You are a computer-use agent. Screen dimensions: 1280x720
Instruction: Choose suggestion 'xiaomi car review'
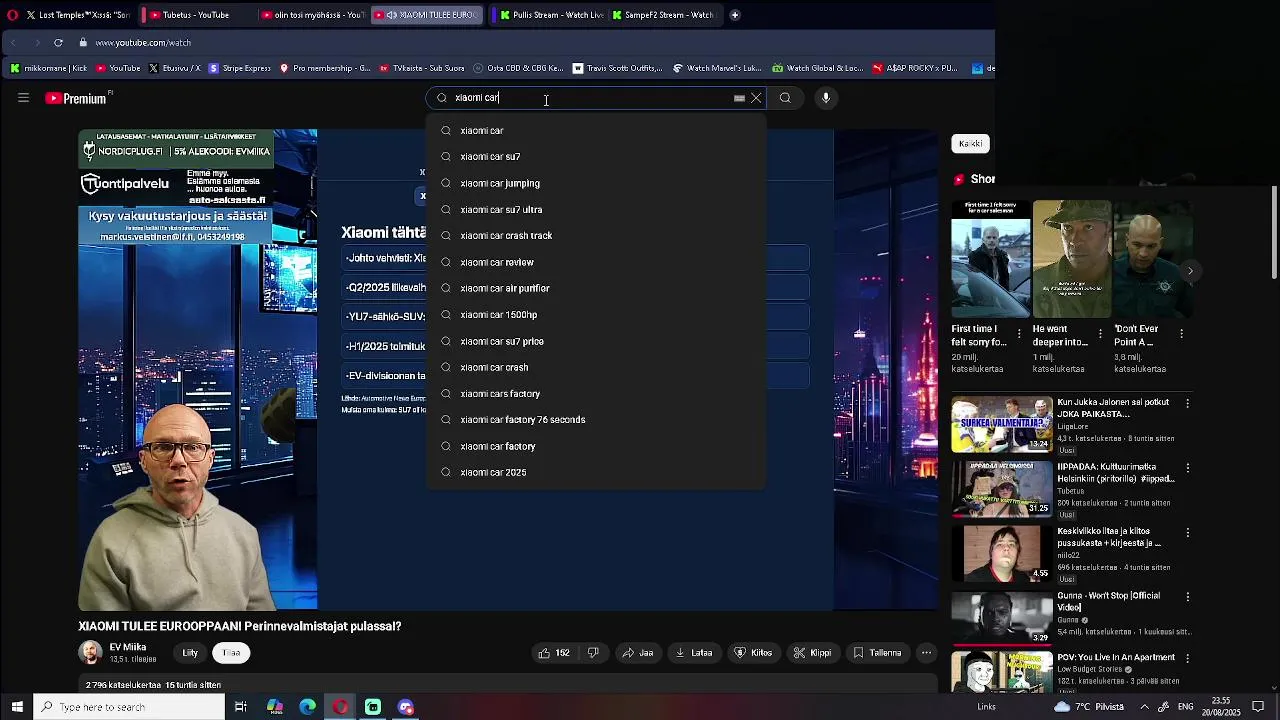click(x=596, y=262)
